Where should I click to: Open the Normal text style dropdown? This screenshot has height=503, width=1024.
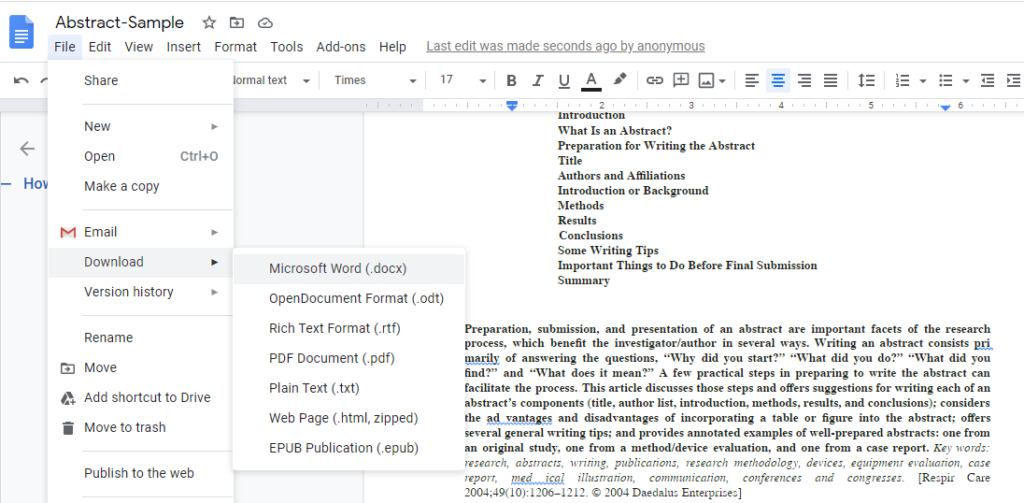point(270,80)
